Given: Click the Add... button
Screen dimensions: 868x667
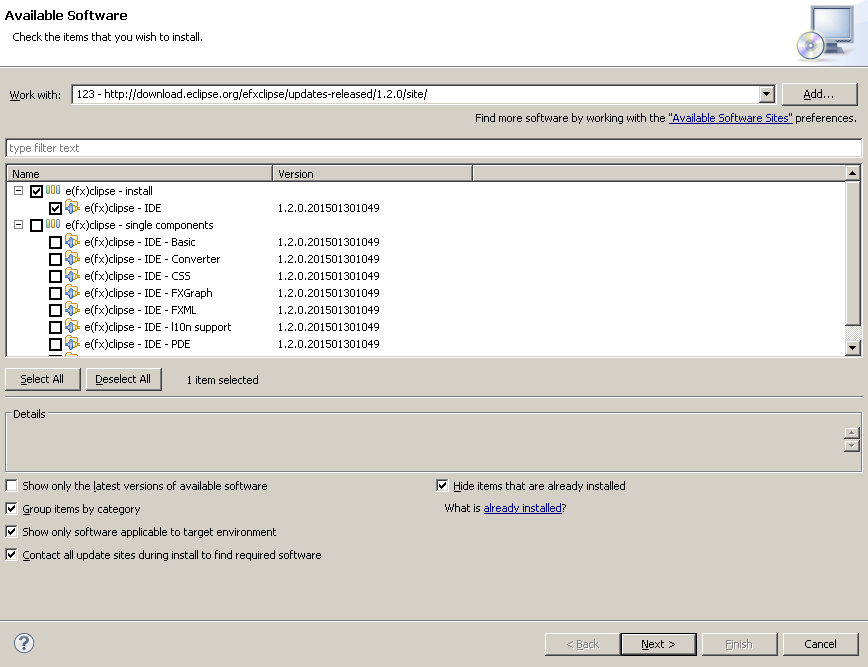Looking at the screenshot, I should pyautogui.click(x=819, y=94).
